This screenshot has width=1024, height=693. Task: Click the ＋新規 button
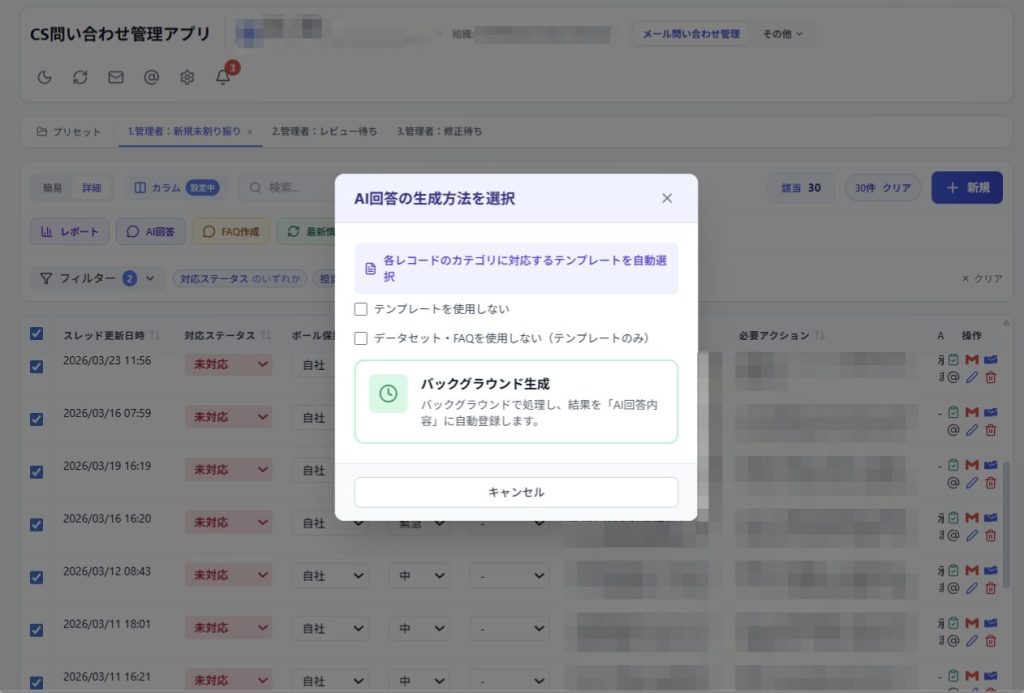(967, 187)
